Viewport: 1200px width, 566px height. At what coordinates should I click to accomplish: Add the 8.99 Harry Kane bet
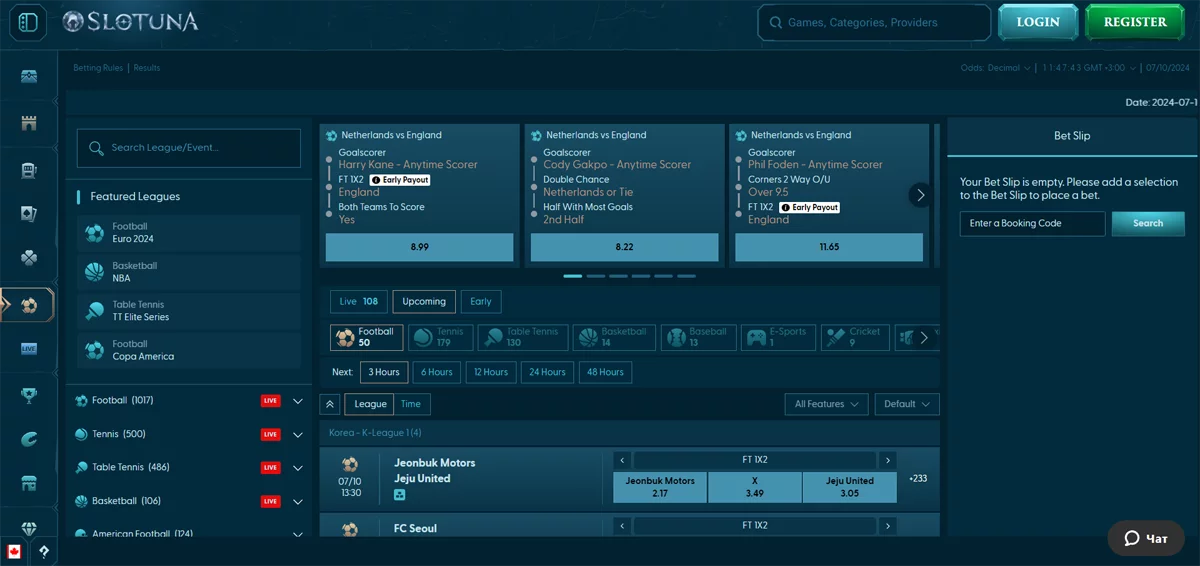coord(420,247)
